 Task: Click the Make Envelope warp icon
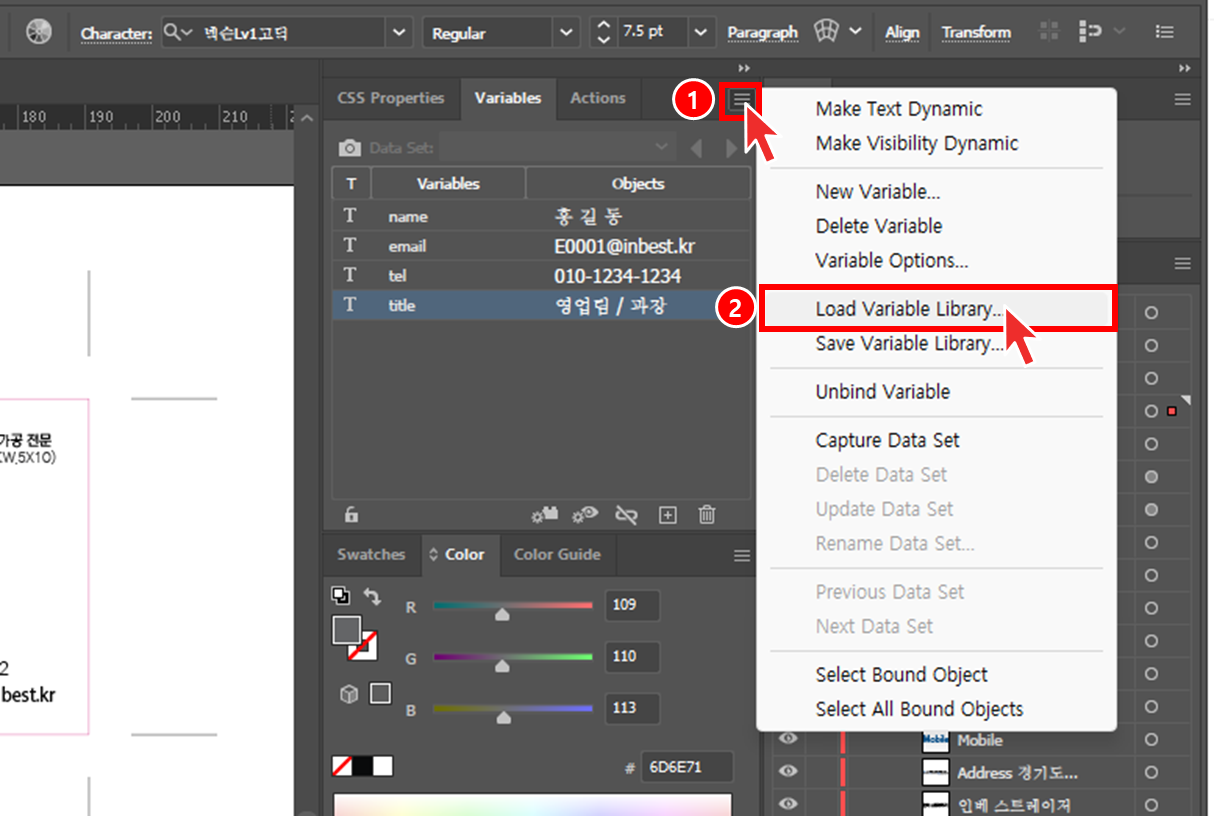click(825, 32)
